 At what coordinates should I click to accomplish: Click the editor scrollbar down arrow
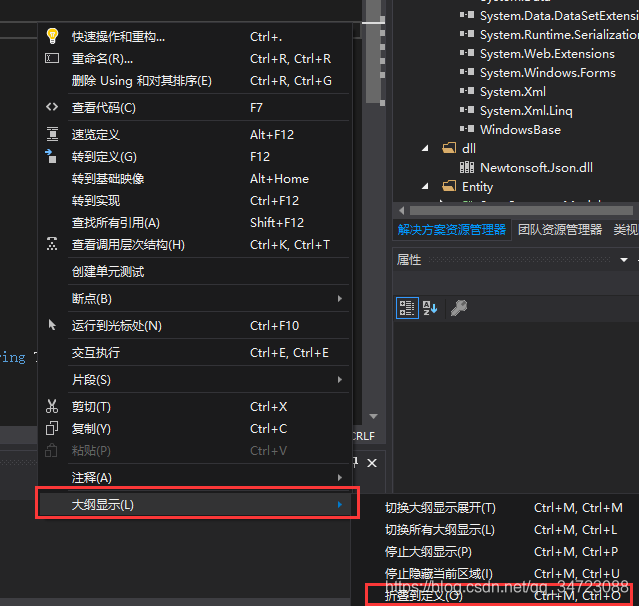(374, 416)
